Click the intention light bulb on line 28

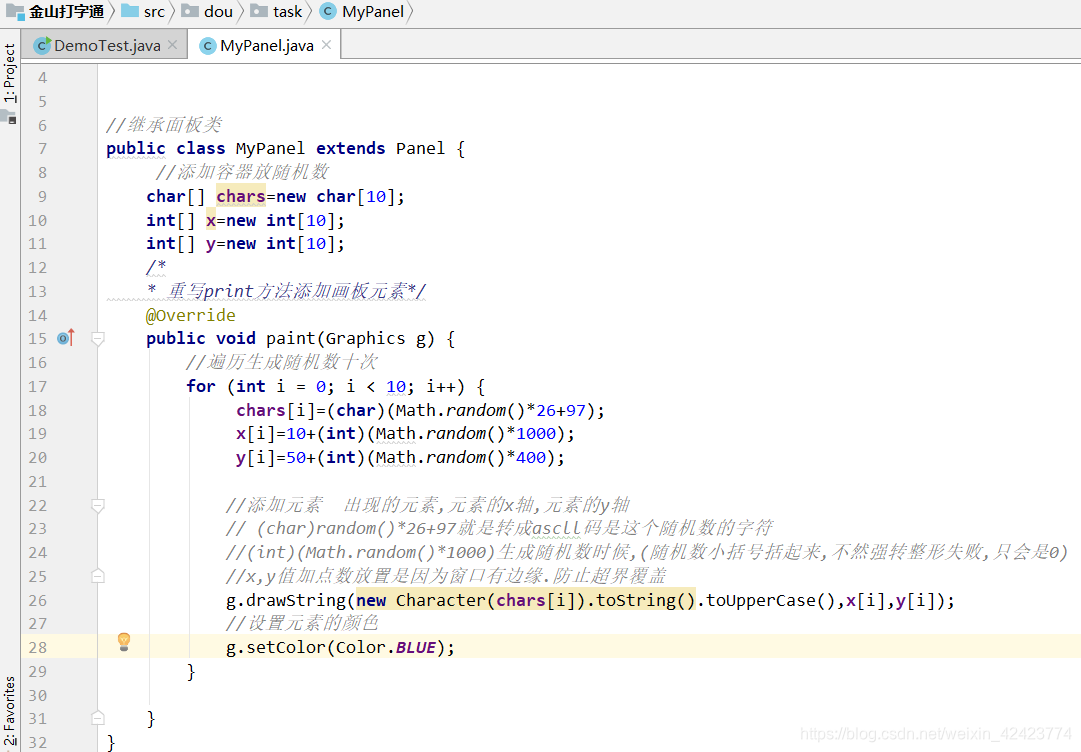[124, 642]
